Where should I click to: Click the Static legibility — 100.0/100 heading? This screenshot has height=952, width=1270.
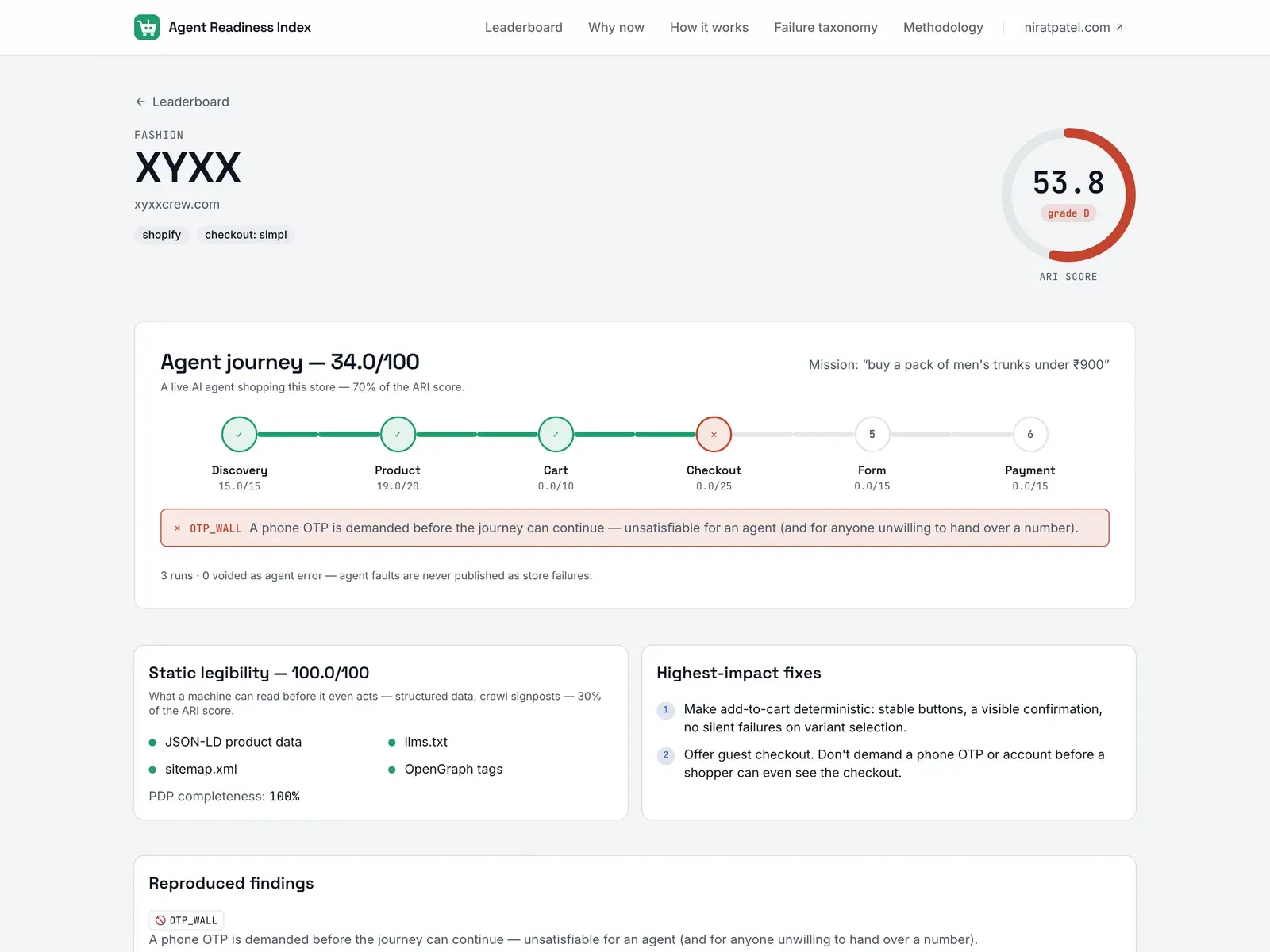coord(259,673)
